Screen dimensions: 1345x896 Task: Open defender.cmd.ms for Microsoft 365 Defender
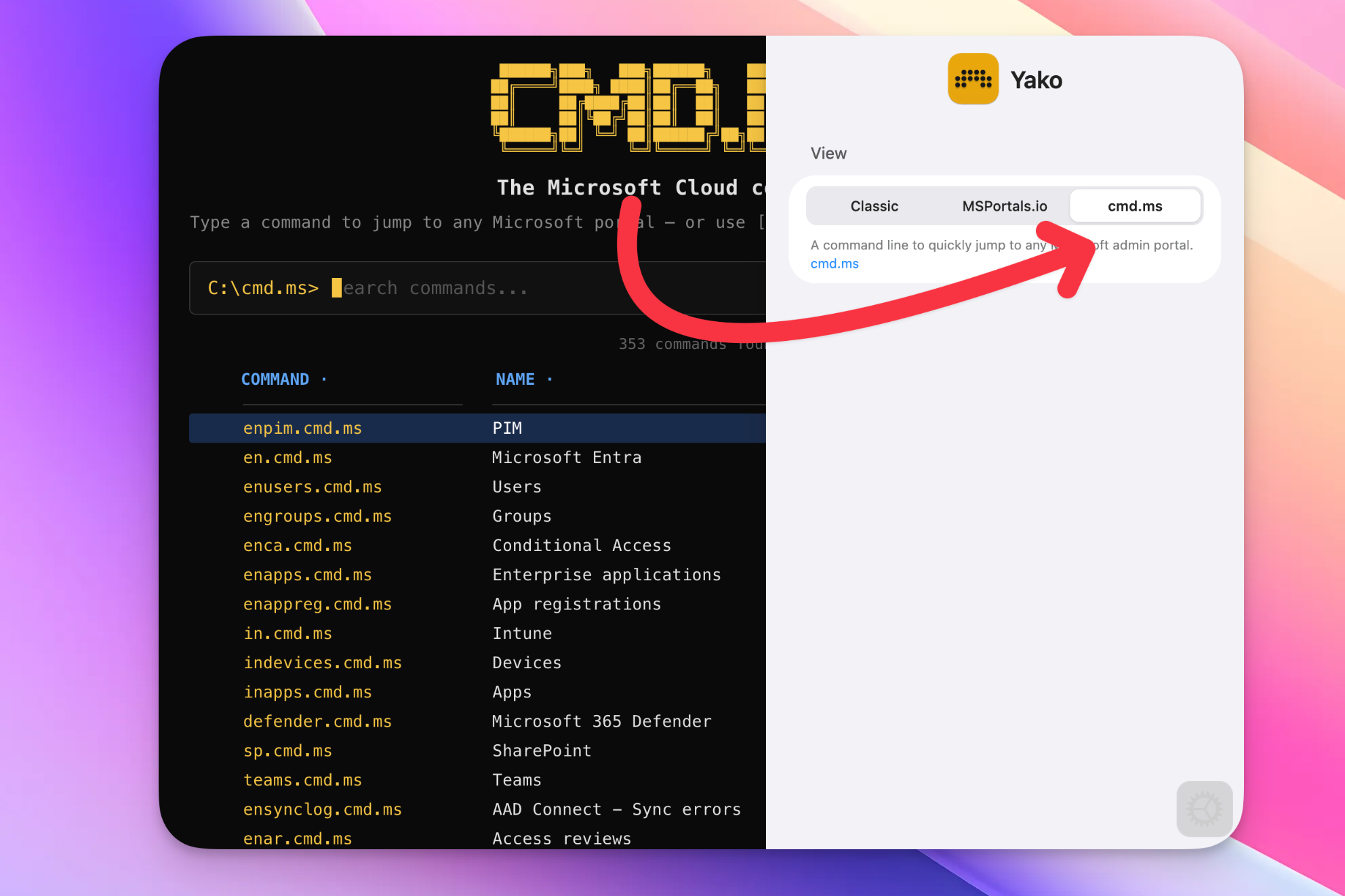[317, 721]
